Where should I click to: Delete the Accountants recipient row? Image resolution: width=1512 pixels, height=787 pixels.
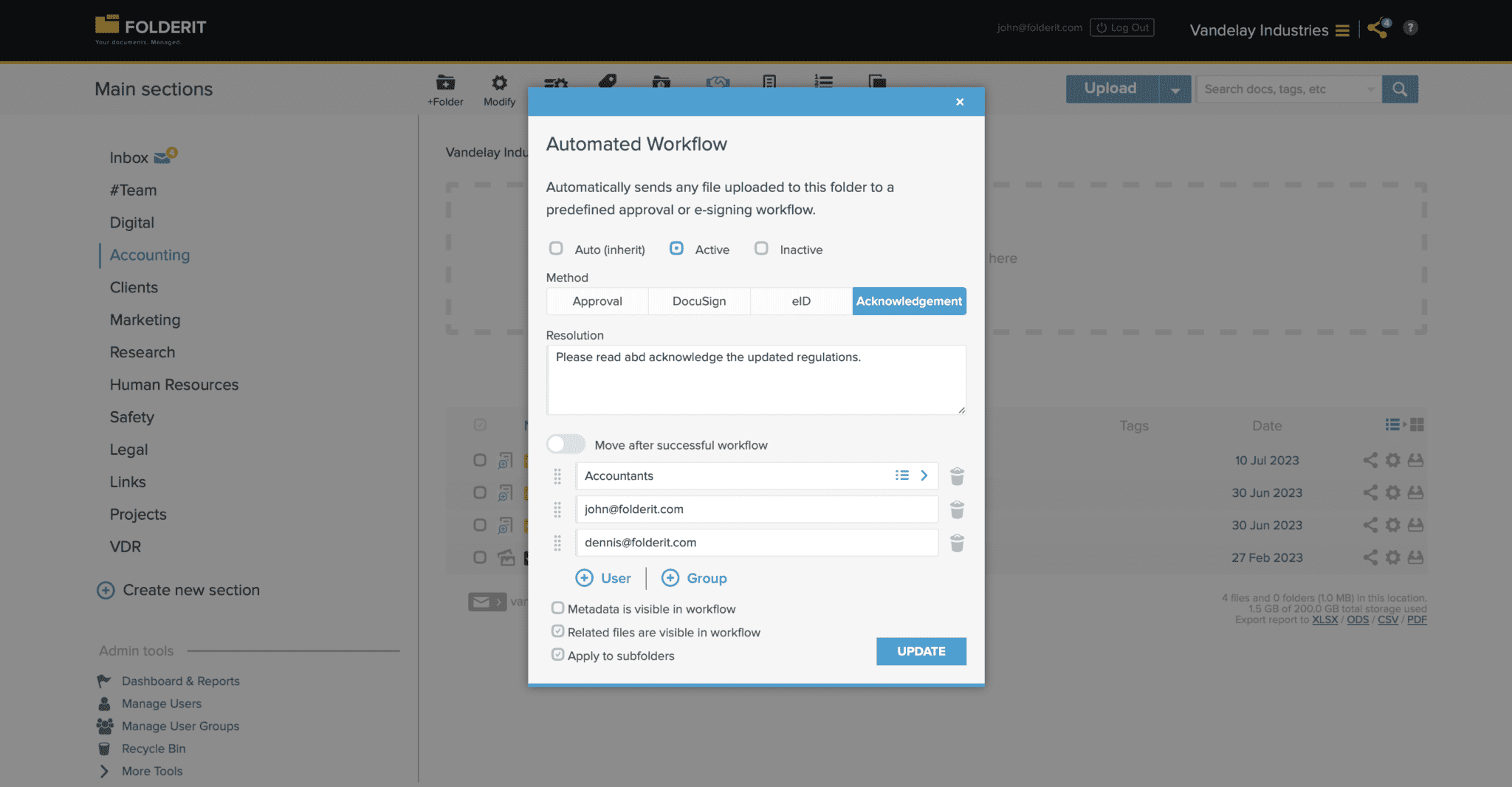point(957,476)
